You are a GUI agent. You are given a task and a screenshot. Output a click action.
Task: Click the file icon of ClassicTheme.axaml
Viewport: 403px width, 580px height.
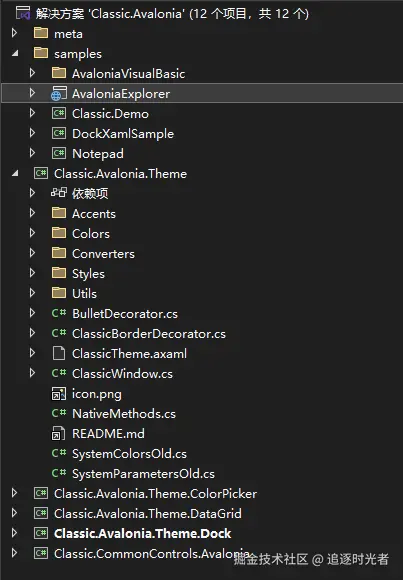[59, 353]
